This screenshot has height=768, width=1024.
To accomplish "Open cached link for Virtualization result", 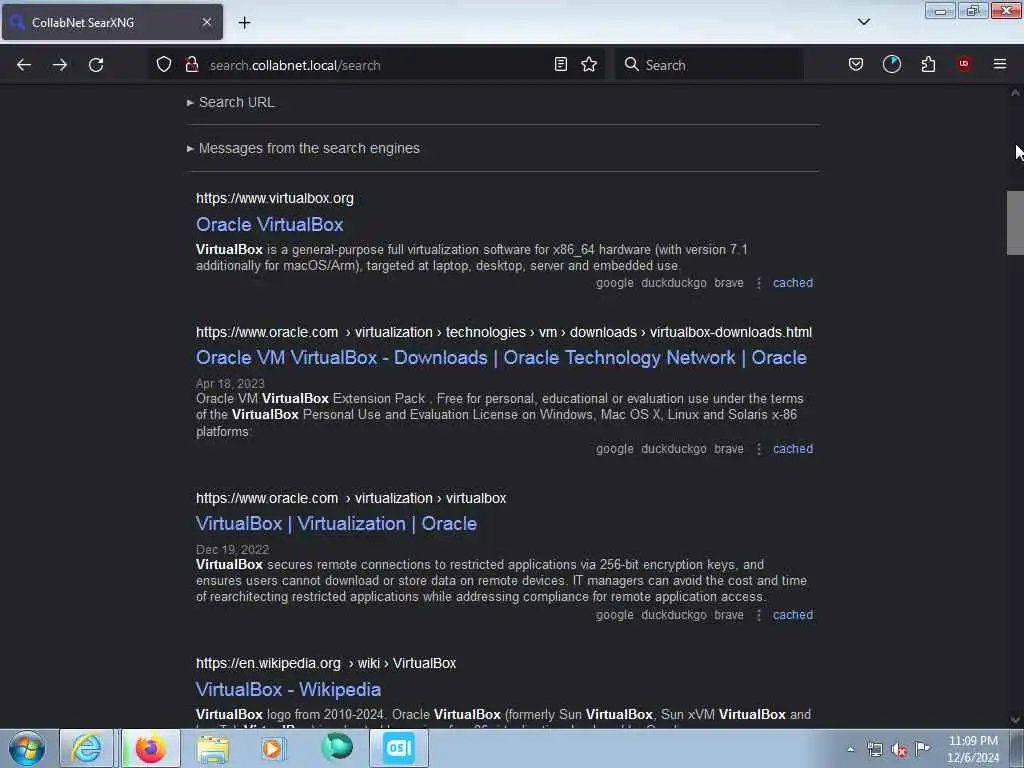I will click(793, 615).
